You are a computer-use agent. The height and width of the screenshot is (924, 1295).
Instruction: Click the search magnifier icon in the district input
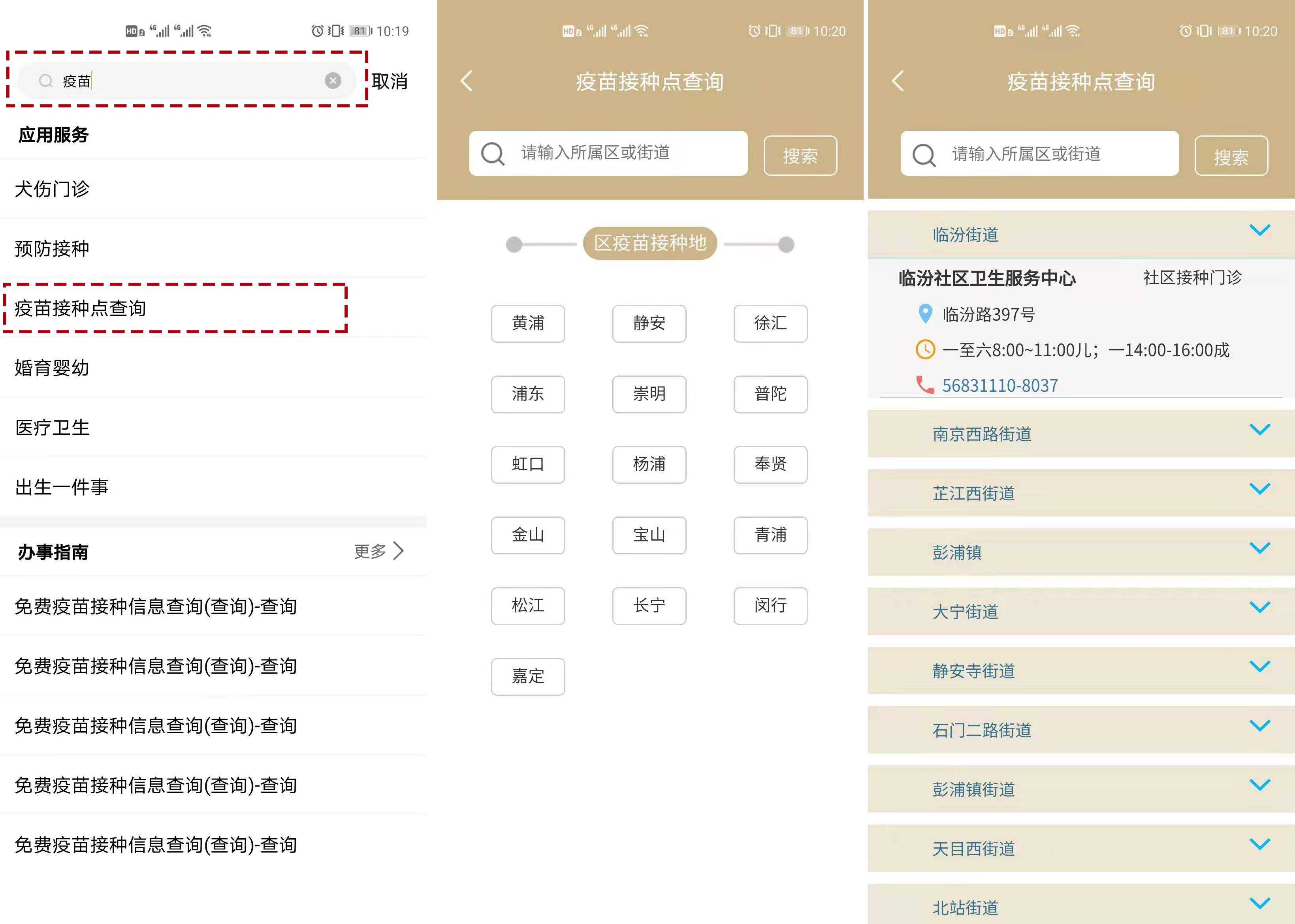[x=493, y=154]
